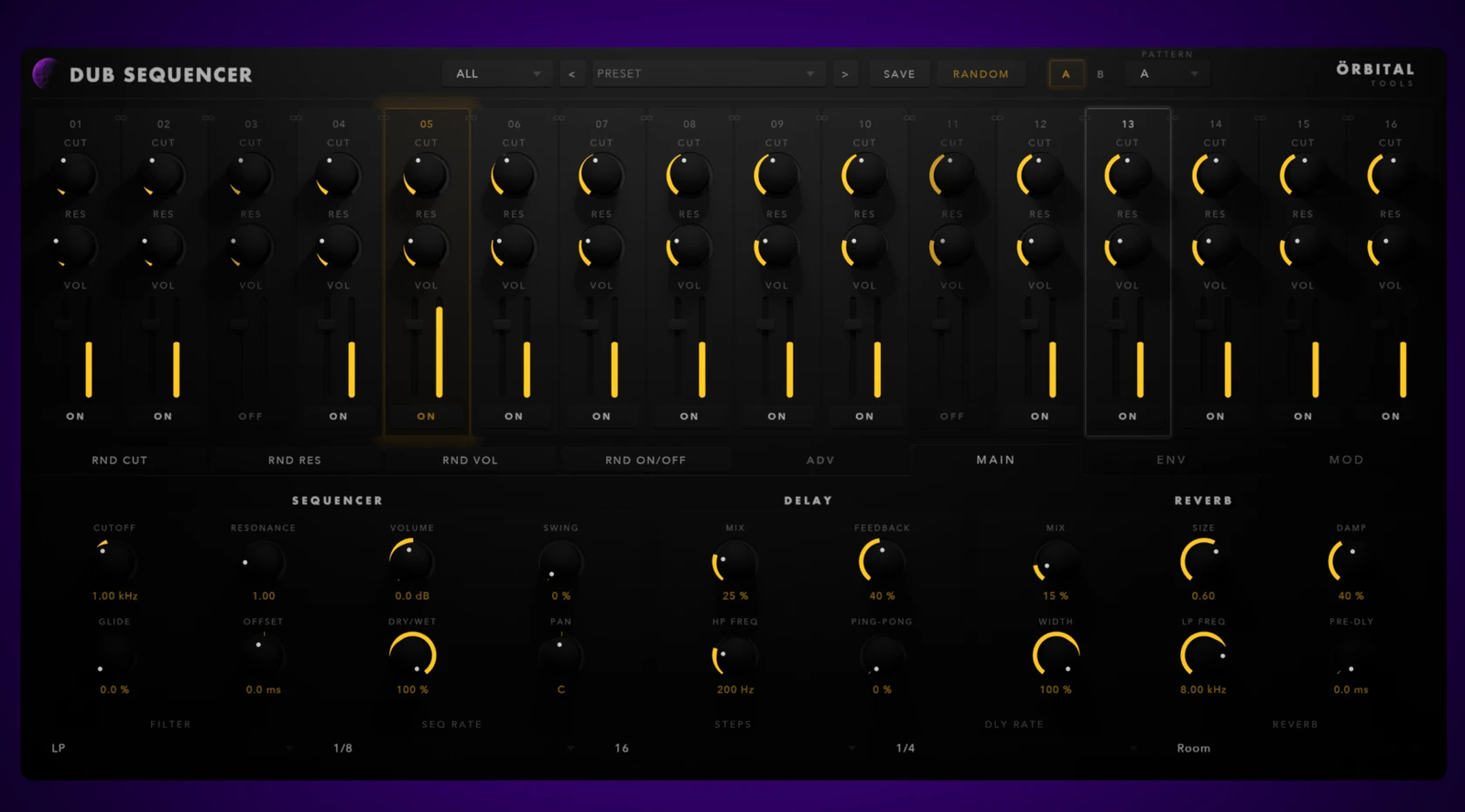Click the SAVE preset button

[899, 74]
